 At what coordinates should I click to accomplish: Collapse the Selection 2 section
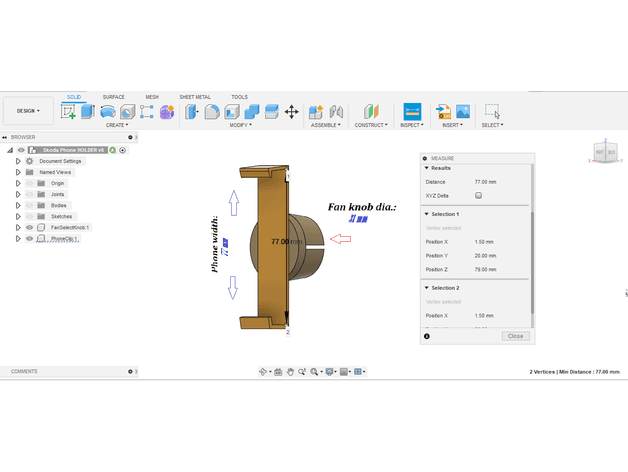[427, 288]
